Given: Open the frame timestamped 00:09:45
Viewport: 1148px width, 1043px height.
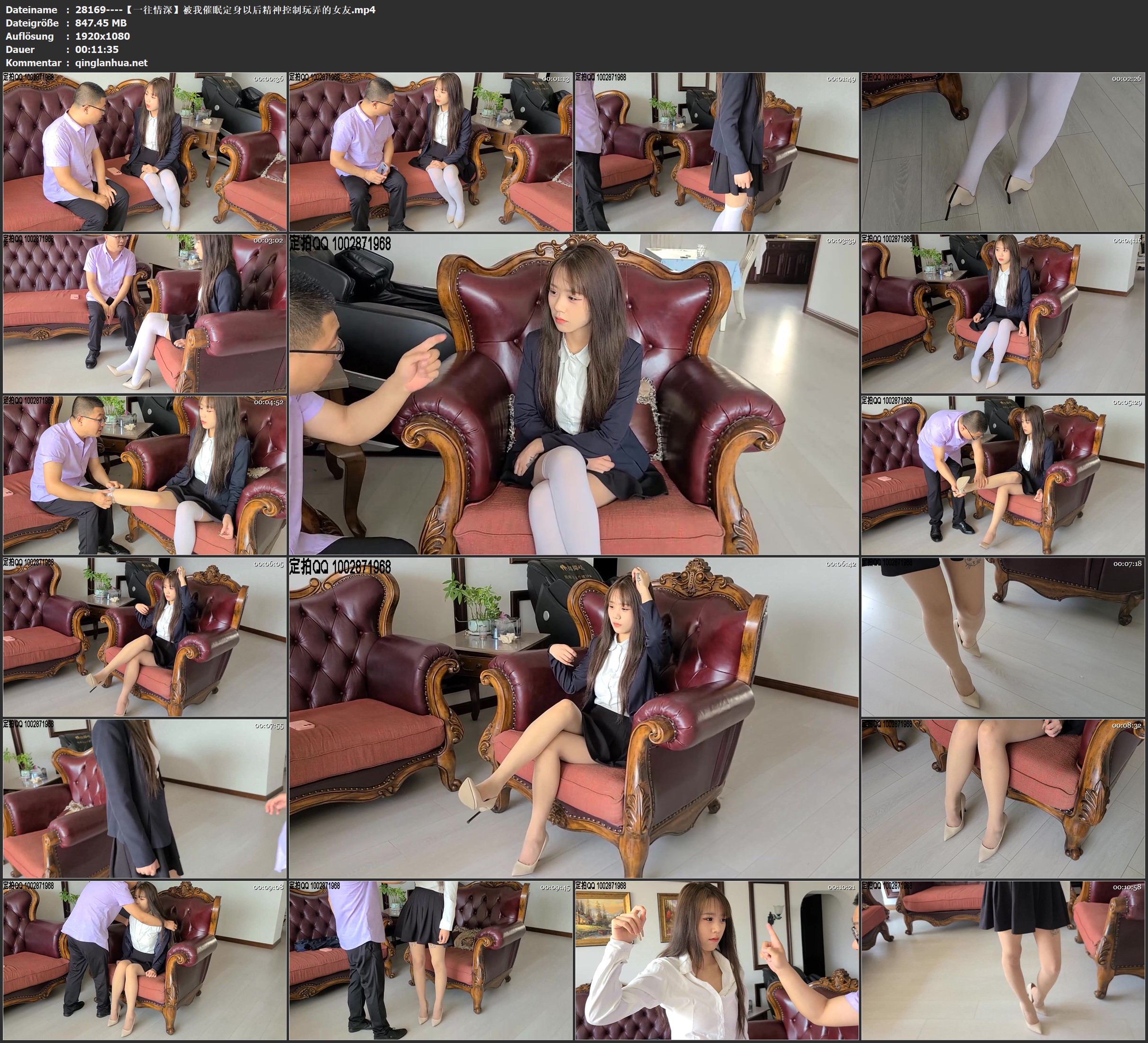Looking at the screenshot, I should pos(430,960).
